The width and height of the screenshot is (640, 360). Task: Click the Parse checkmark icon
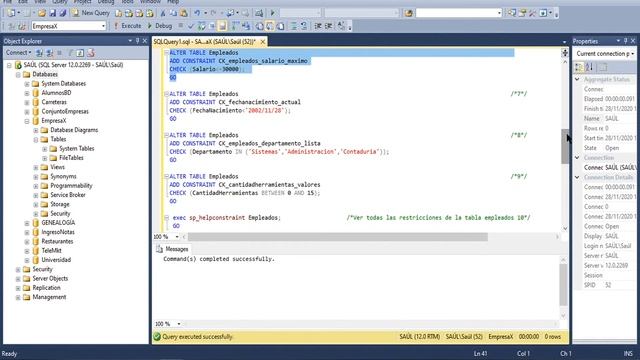pyautogui.click(x=191, y=26)
